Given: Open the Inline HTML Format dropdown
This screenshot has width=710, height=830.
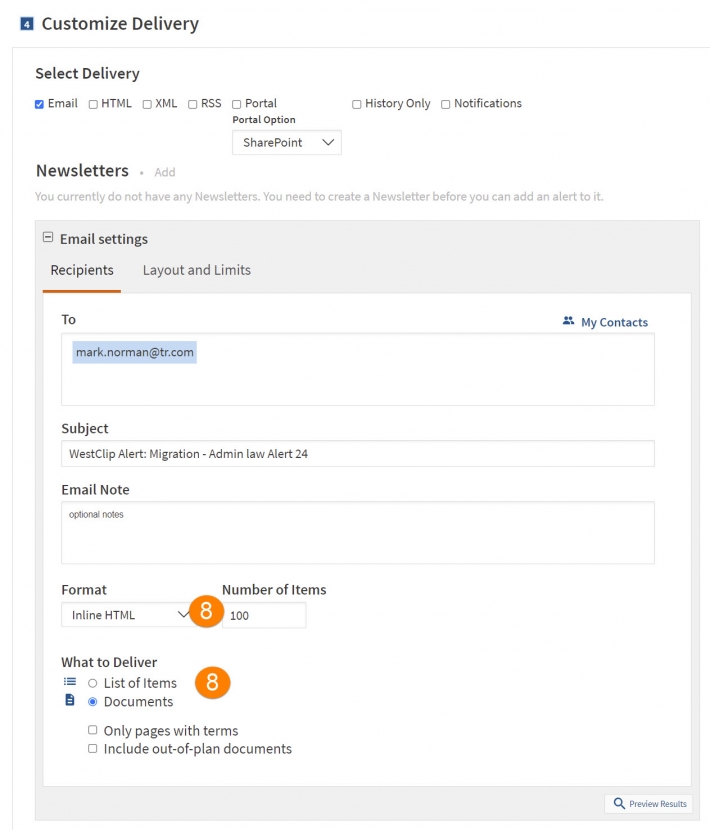Looking at the screenshot, I should pyautogui.click(x=126, y=615).
